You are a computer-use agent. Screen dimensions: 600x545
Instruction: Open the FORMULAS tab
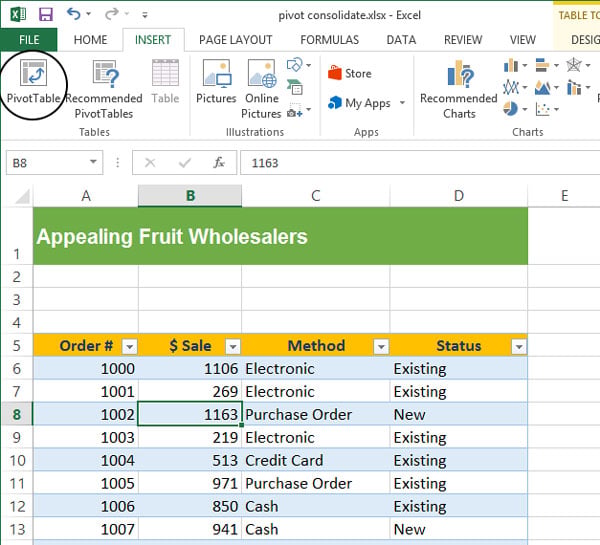click(x=329, y=40)
